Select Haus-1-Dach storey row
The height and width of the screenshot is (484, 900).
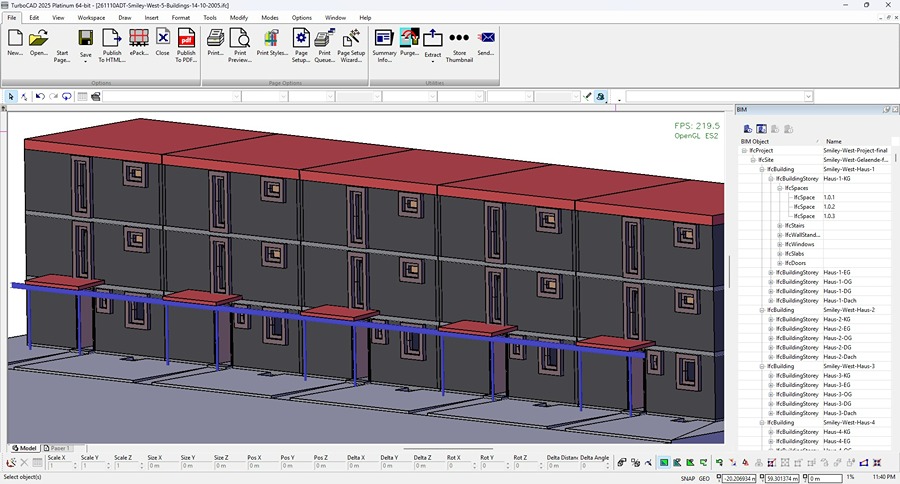coord(815,301)
